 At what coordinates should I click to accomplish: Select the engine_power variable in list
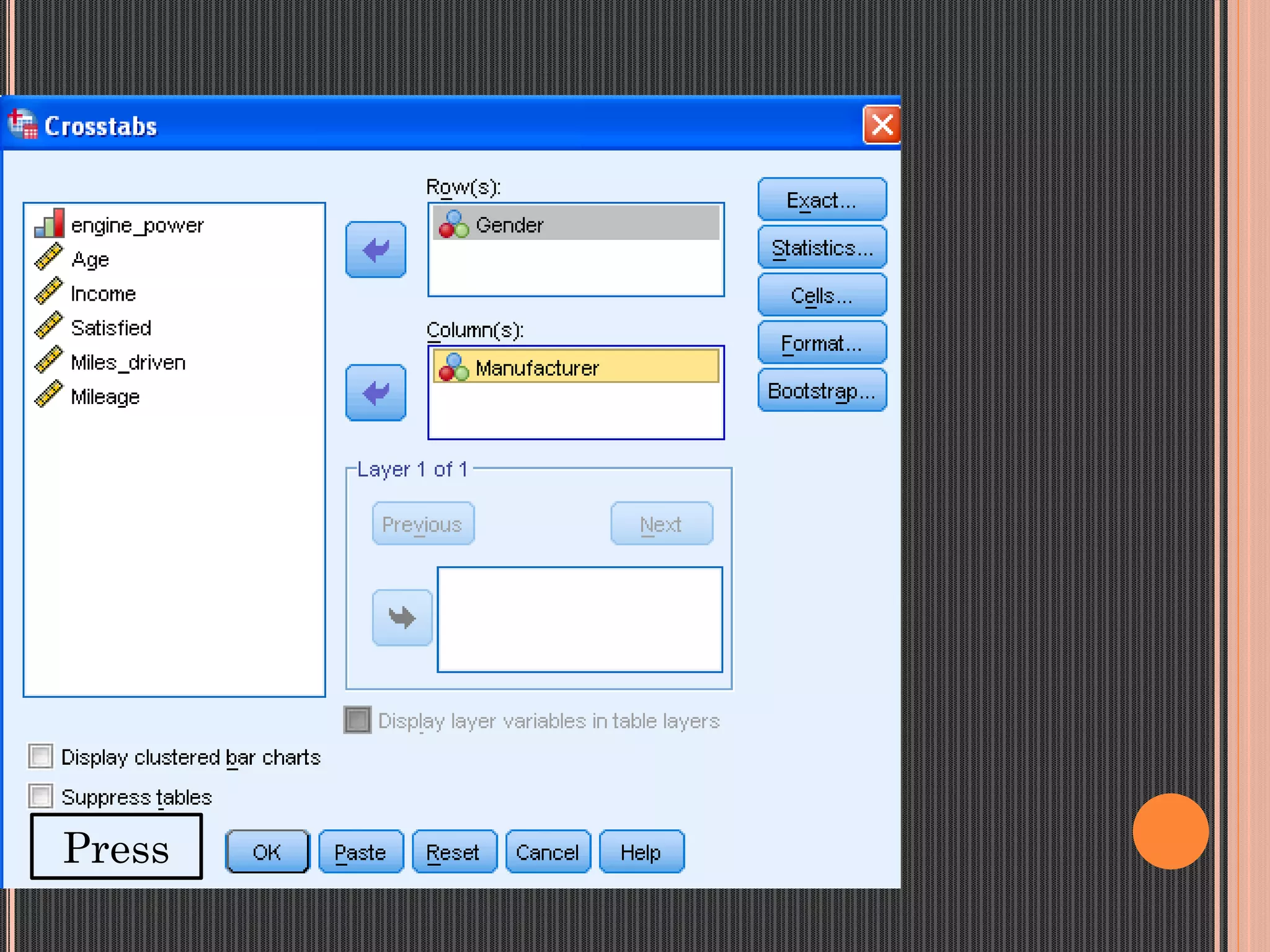pos(136,225)
